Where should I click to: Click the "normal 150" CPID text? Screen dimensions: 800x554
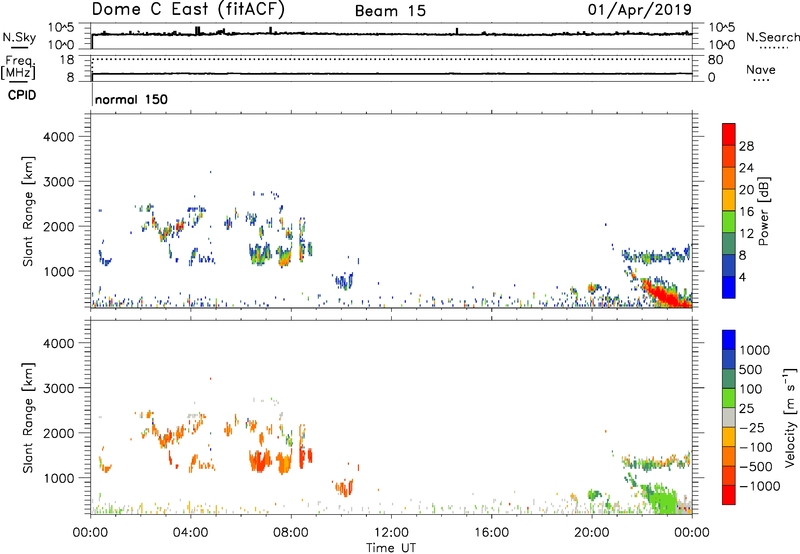point(131,99)
